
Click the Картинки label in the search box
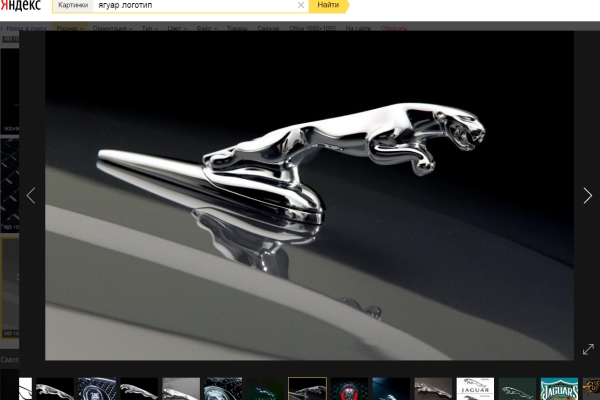click(73, 5)
